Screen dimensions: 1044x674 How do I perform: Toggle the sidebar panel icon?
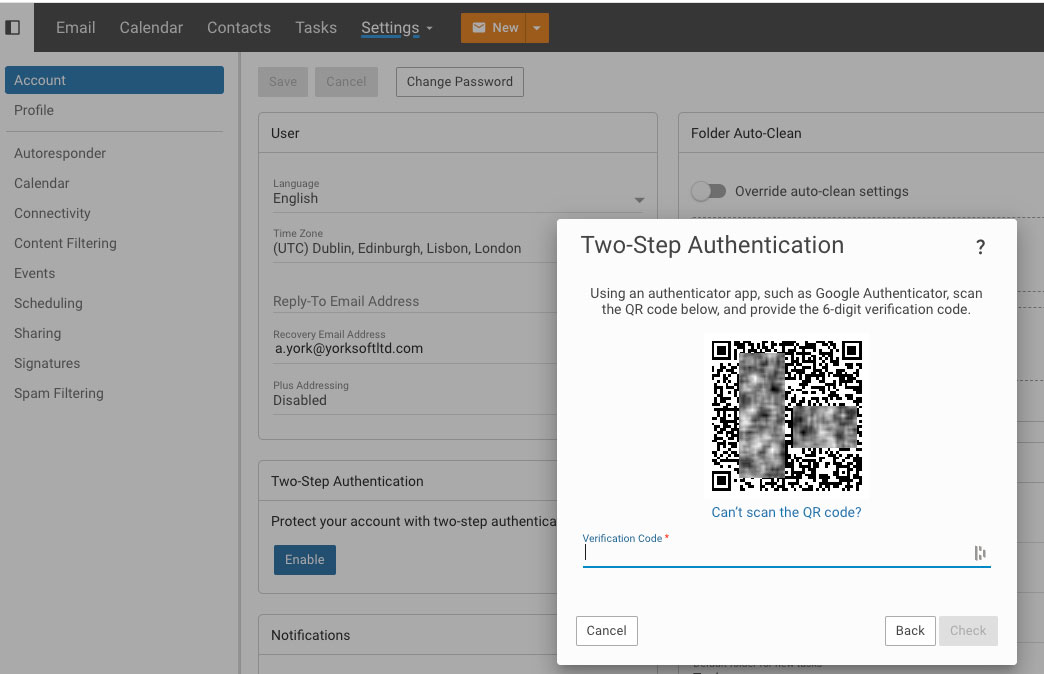(13, 27)
